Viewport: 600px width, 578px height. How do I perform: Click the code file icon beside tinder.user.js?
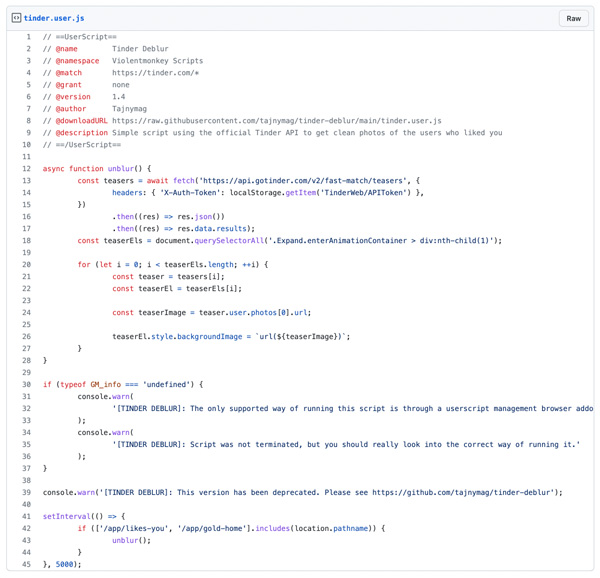pos(16,18)
